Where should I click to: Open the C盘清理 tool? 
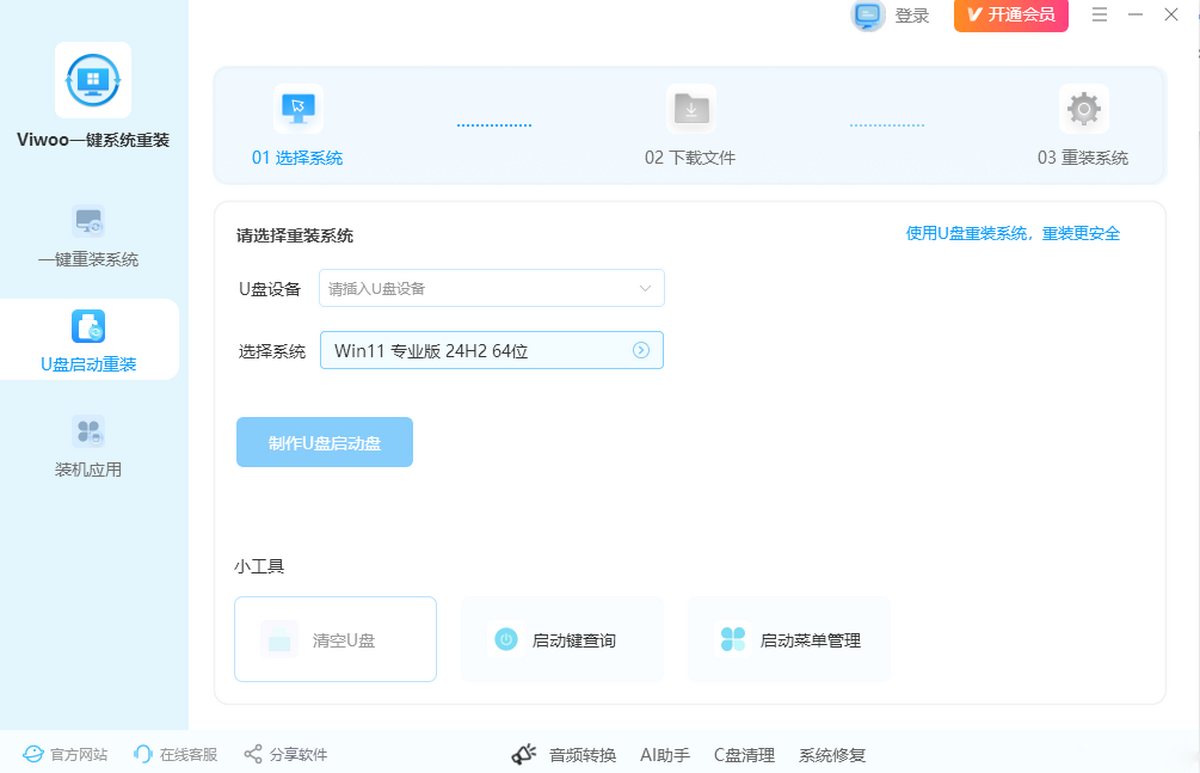[x=744, y=755]
